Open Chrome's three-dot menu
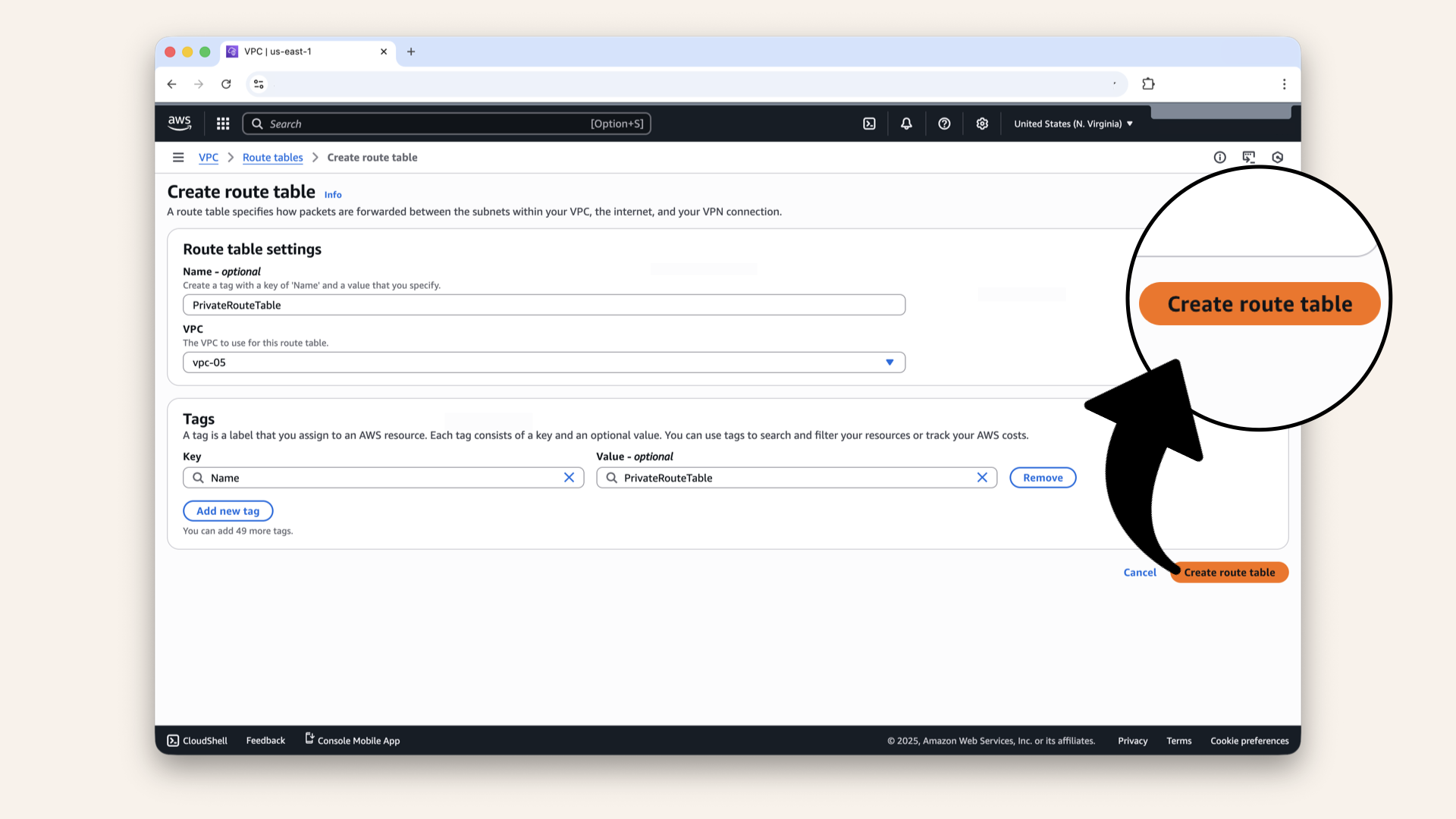This screenshot has width=1456, height=819. [1284, 84]
